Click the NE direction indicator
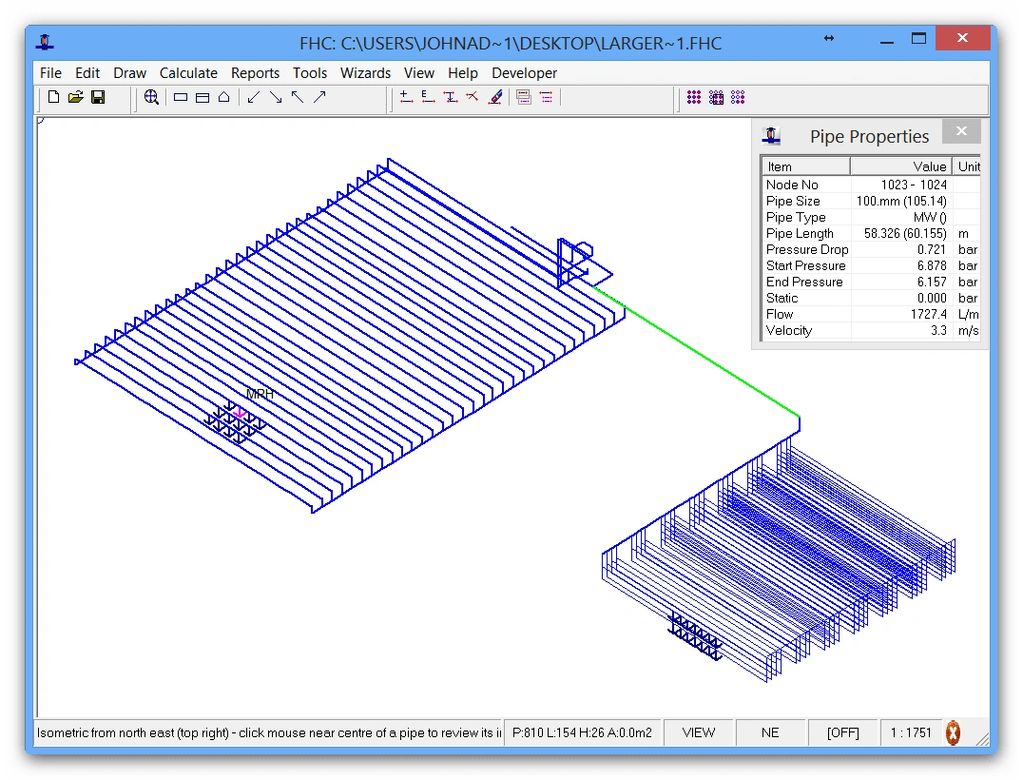The height and width of the screenshot is (780, 1023). coord(770,732)
